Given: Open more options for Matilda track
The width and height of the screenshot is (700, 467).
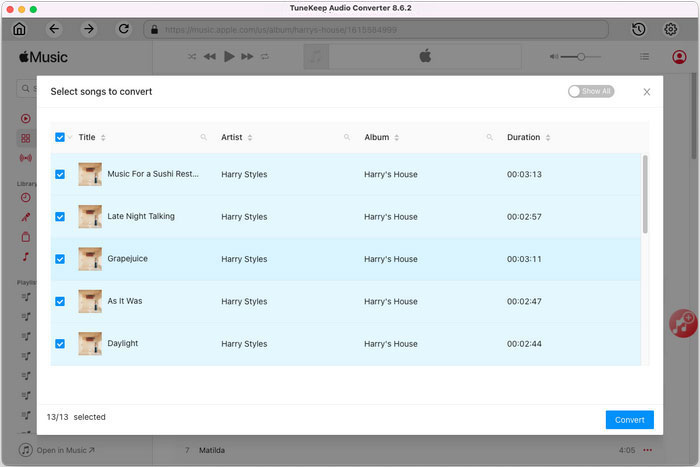Looking at the screenshot, I should pos(647,450).
